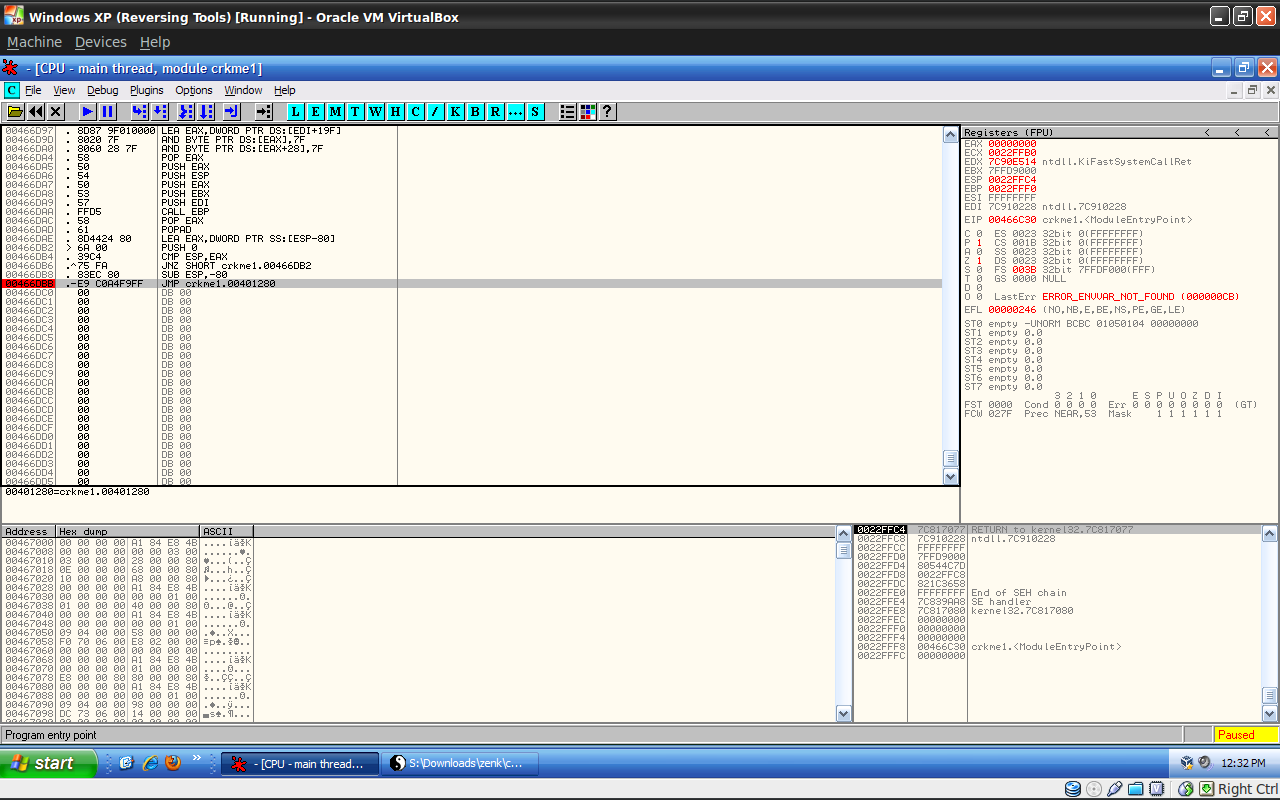Image resolution: width=1280 pixels, height=800 pixels.
Task: Open the OllyDbg File menu
Action: (x=34, y=90)
